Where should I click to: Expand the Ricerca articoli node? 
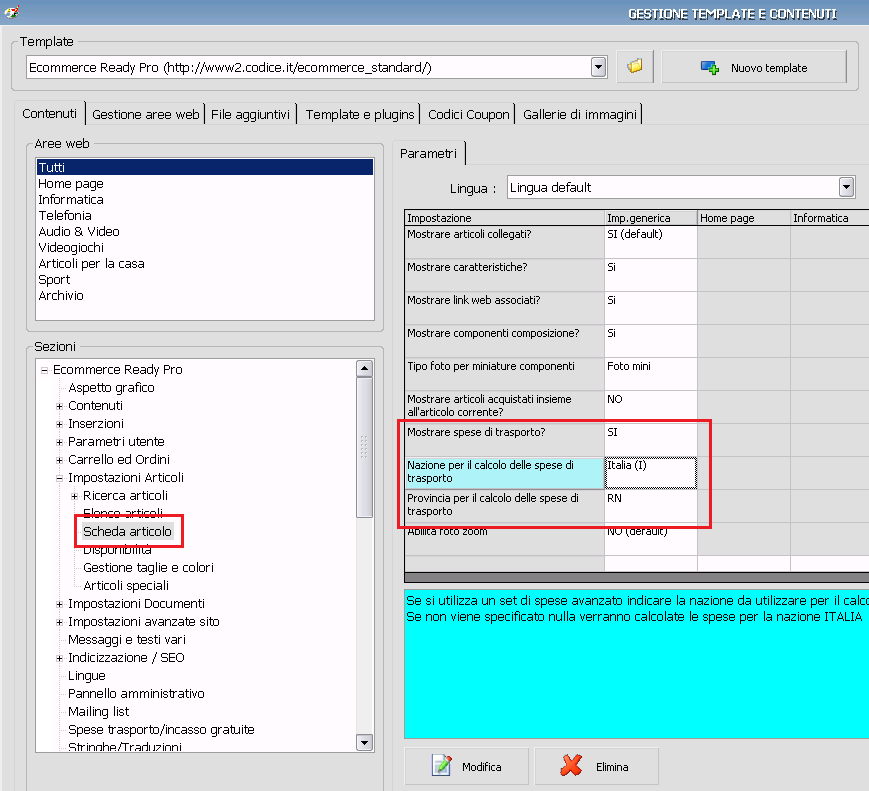74,496
